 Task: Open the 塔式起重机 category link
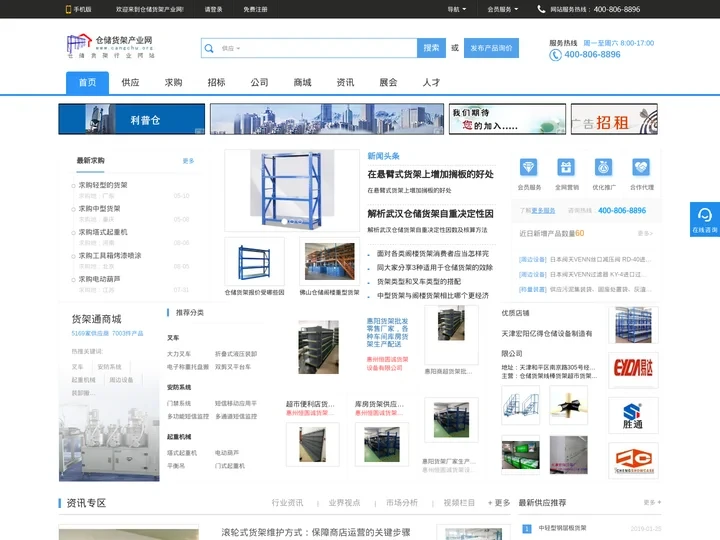pyautogui.click(x=182, y=453)
